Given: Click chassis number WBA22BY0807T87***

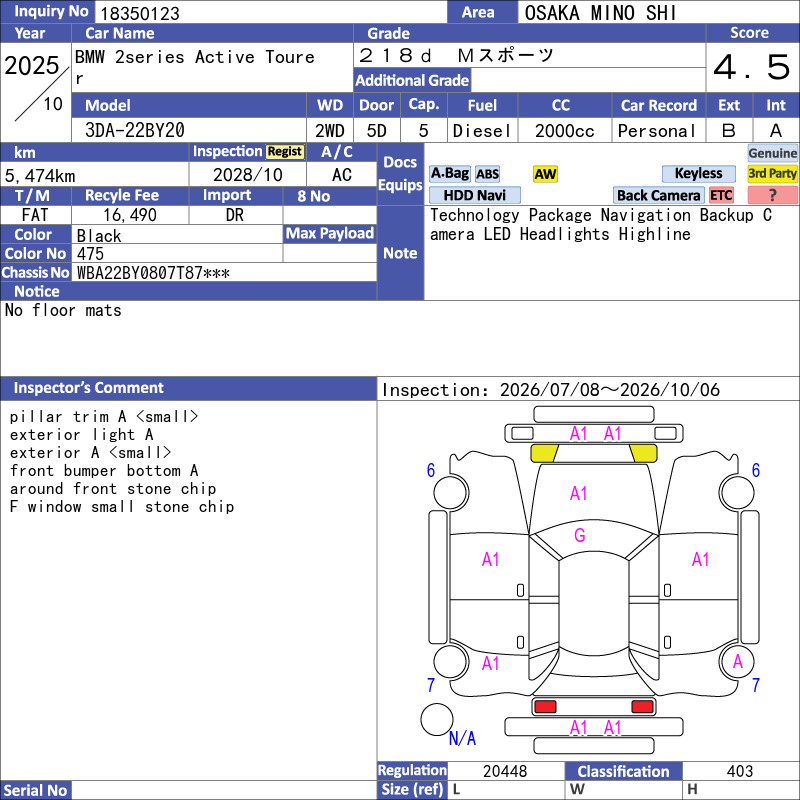Looking at the screenshot, I should (153, 273).
